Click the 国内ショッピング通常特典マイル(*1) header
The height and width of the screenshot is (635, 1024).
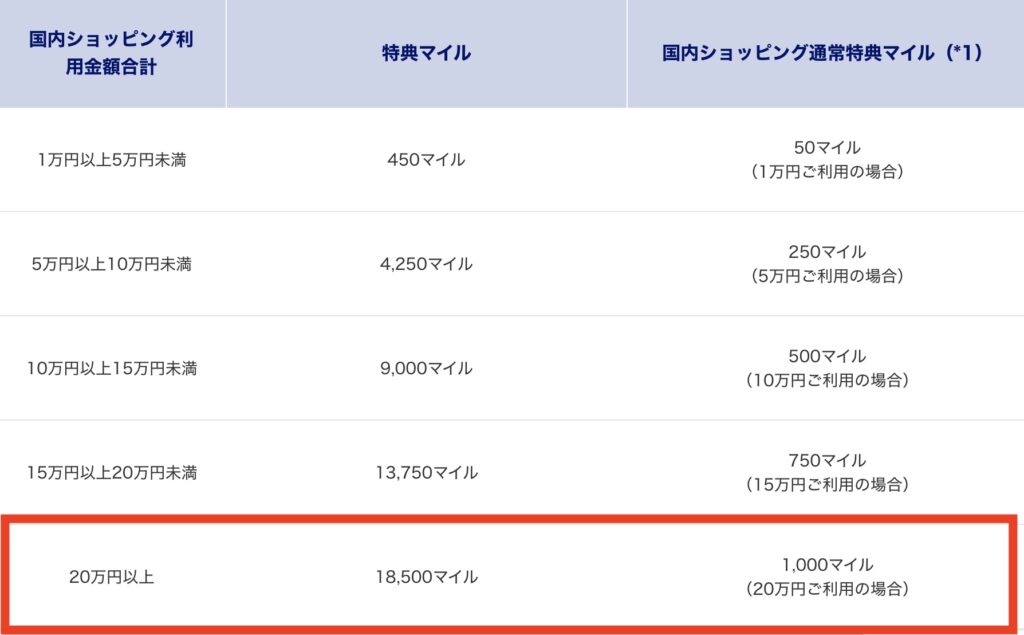[x=824, y=53]
